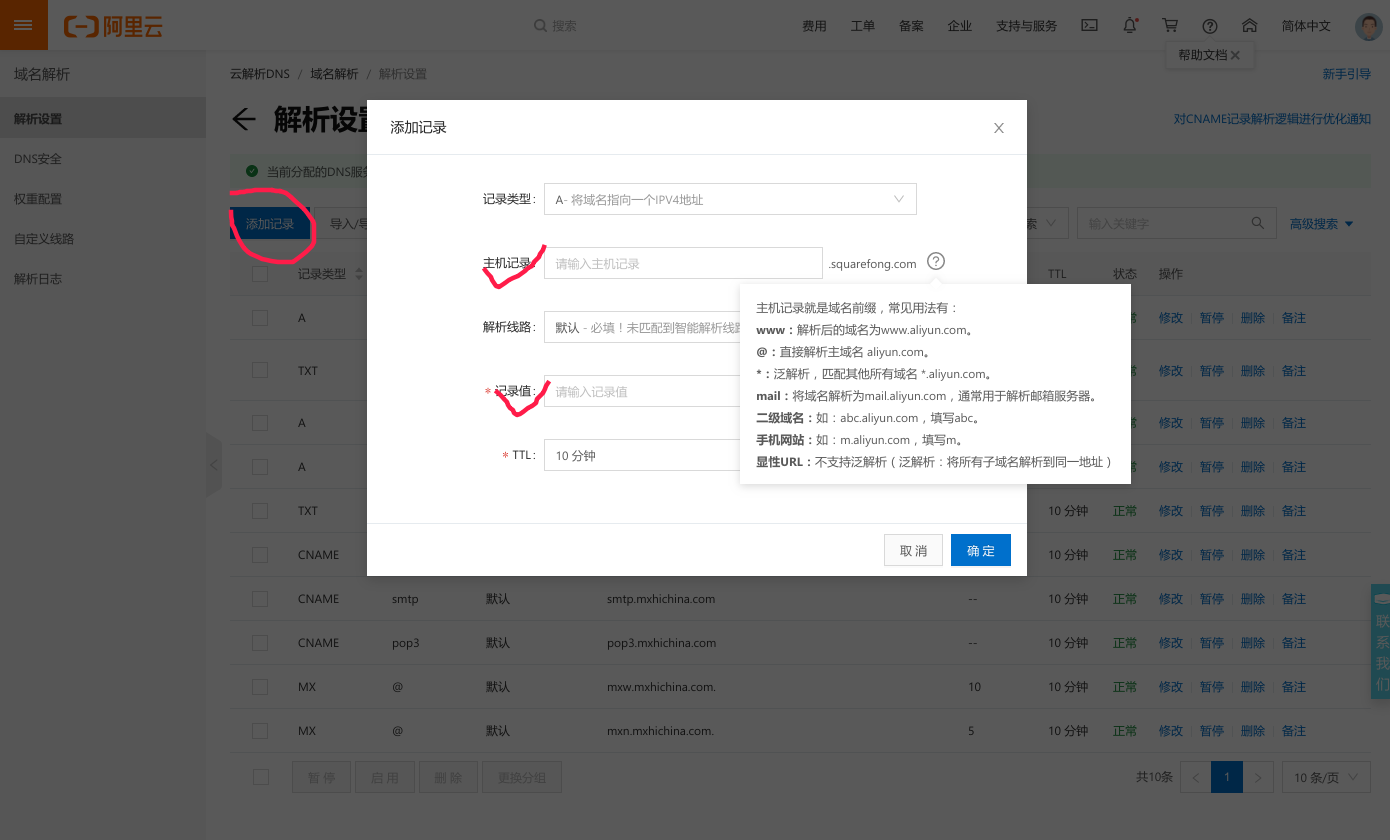Click the notification bell icon

point(1130,26)
